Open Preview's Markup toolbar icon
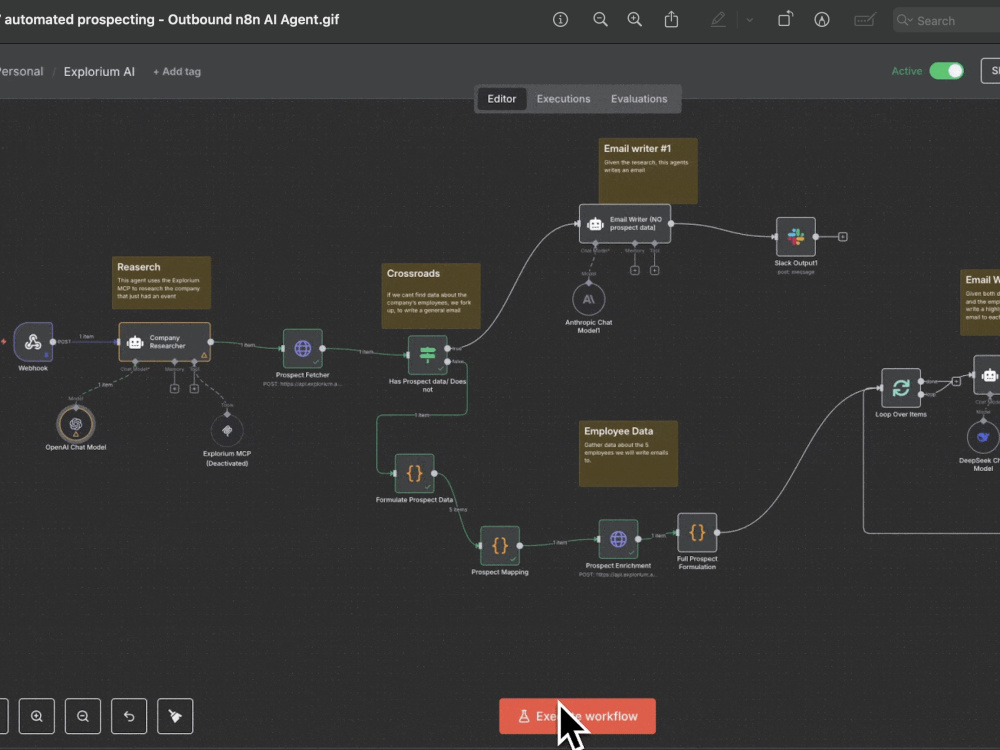Image resolution: width=1000 pixels, height=750 pixels. [822, 20]
